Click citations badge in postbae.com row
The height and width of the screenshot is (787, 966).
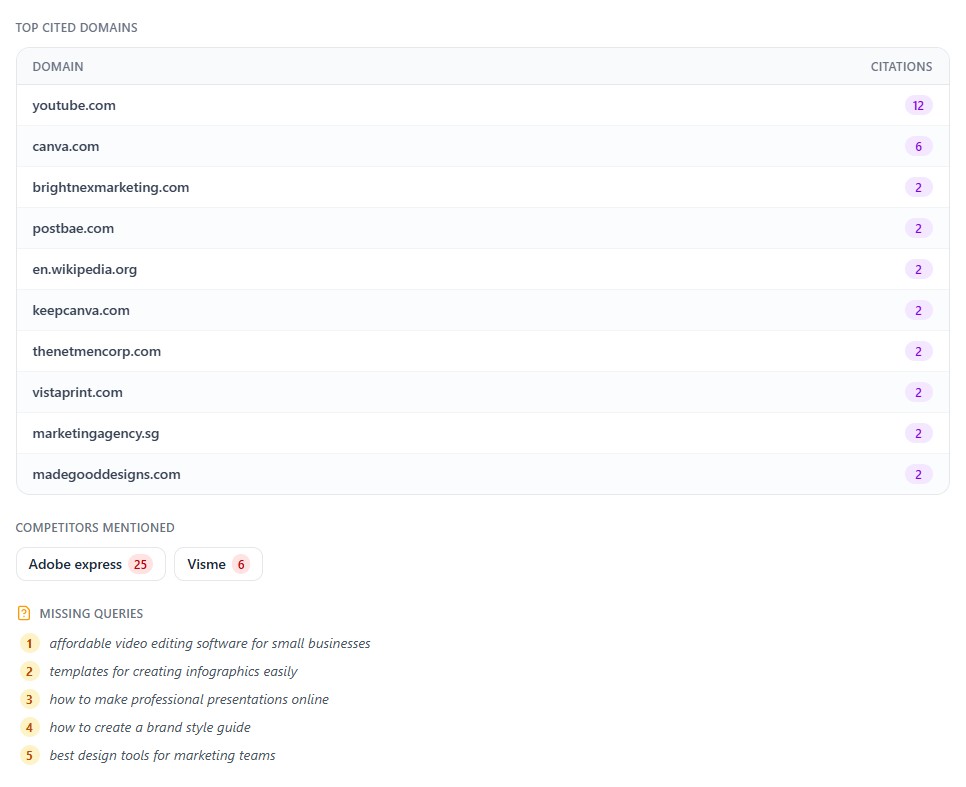pos(918,229)
